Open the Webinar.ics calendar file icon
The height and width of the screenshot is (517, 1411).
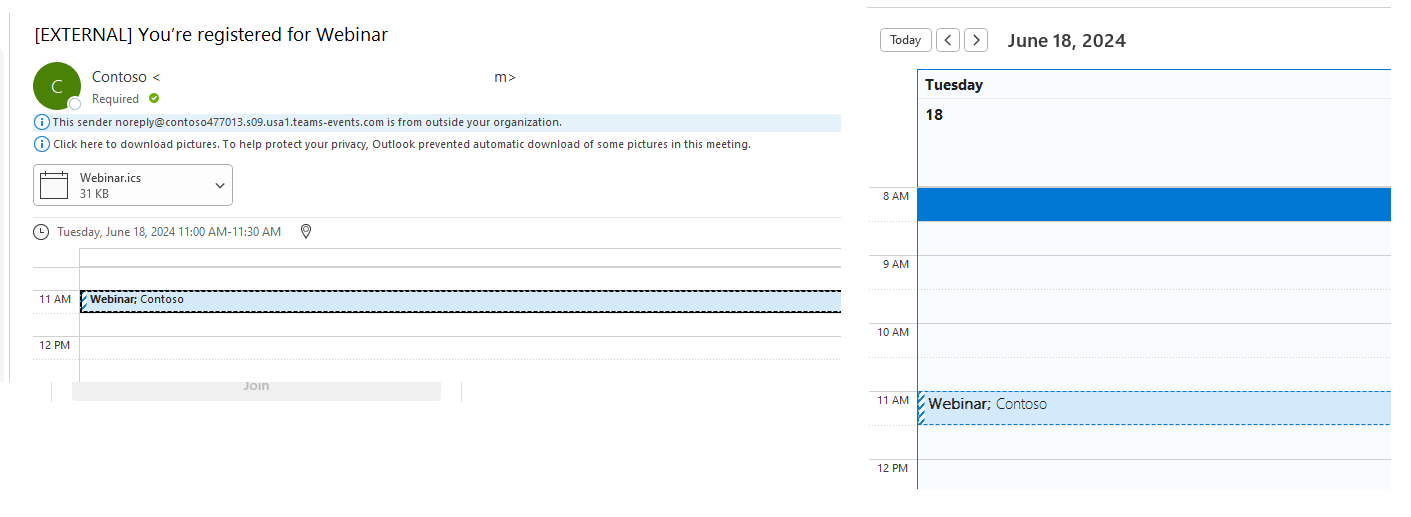tap(54, 185)
